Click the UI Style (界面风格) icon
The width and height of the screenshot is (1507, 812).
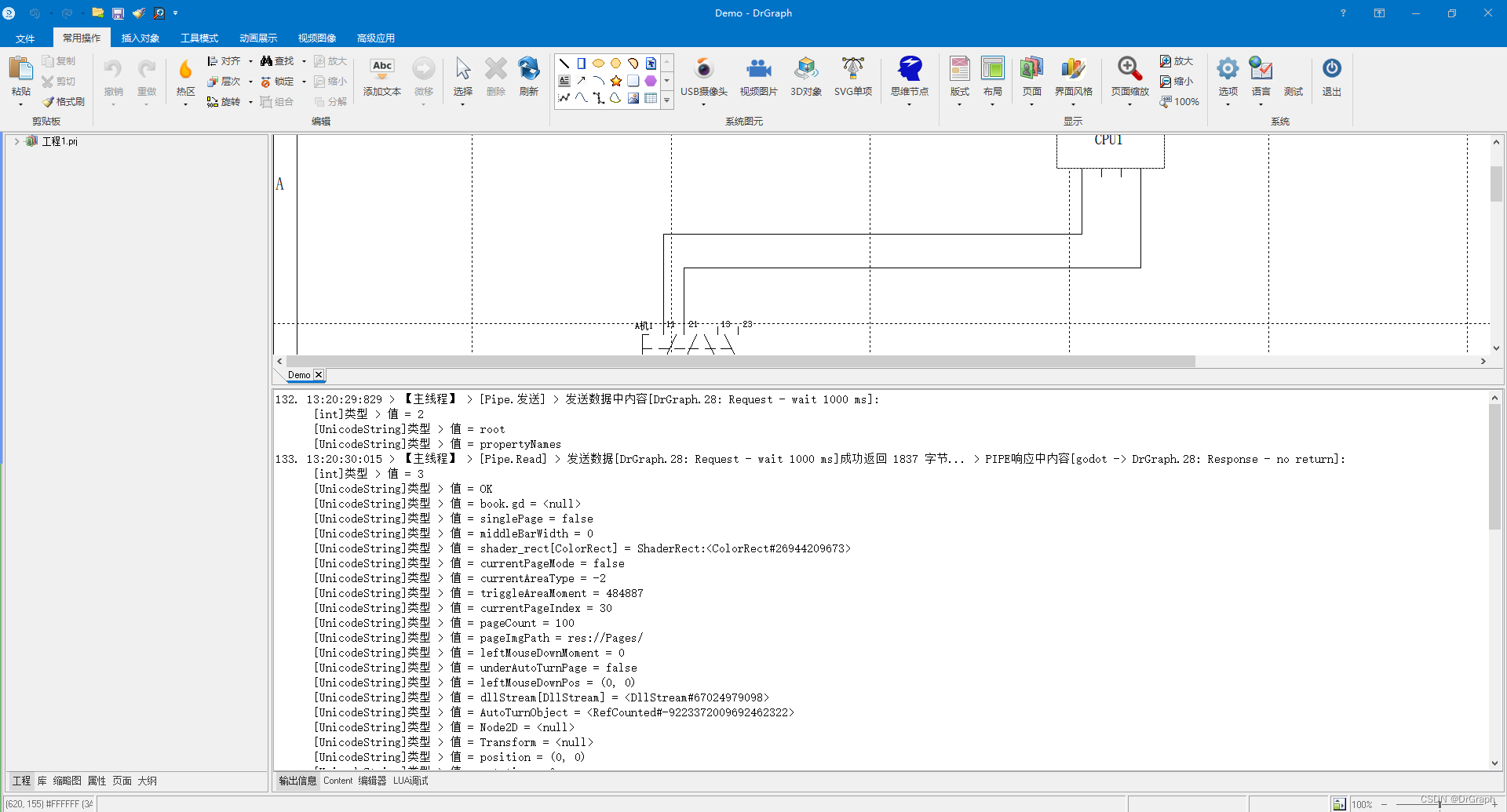pos(1073,69)
